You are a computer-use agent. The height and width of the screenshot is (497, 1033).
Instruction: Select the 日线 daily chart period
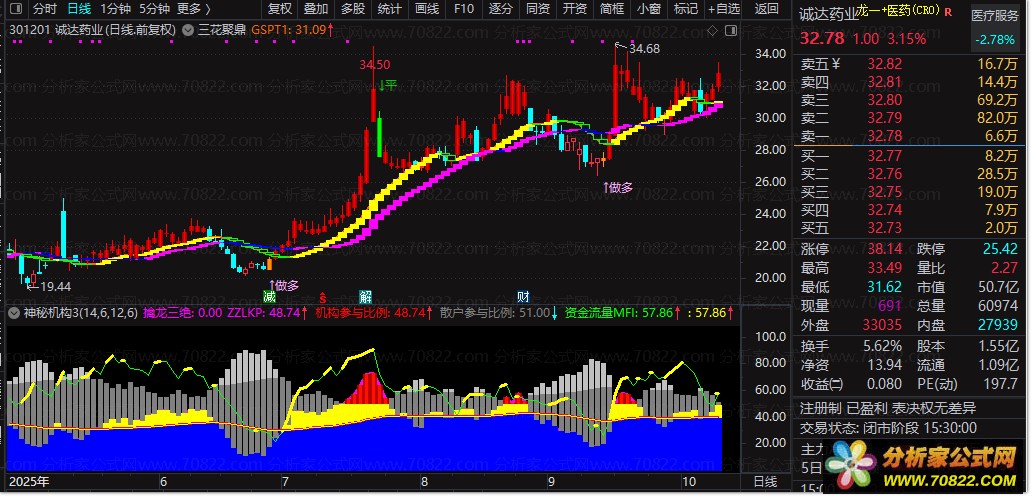click(x=80, y=9)
